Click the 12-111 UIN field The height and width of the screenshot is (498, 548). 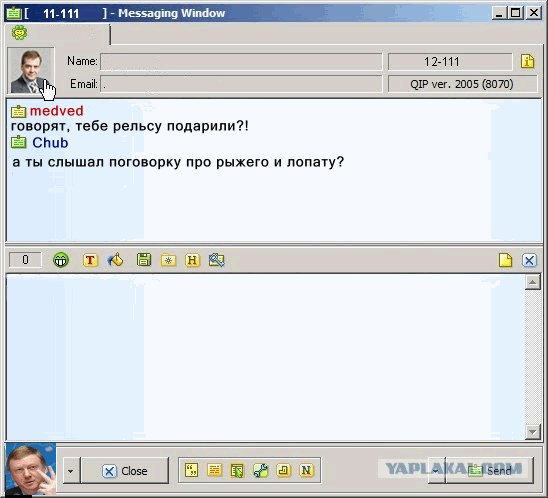450,62
